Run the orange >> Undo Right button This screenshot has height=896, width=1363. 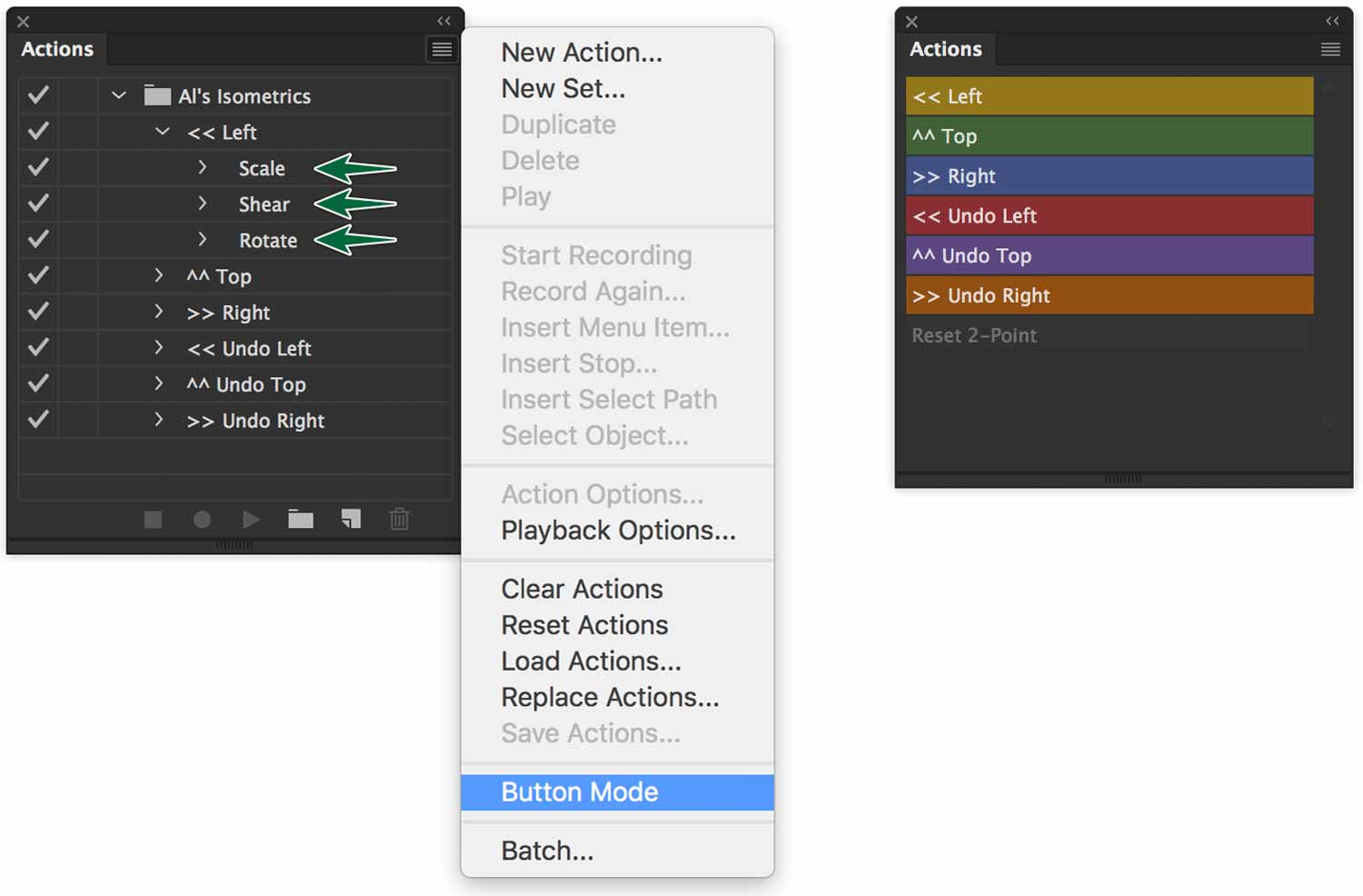(x=1109, y=295)
